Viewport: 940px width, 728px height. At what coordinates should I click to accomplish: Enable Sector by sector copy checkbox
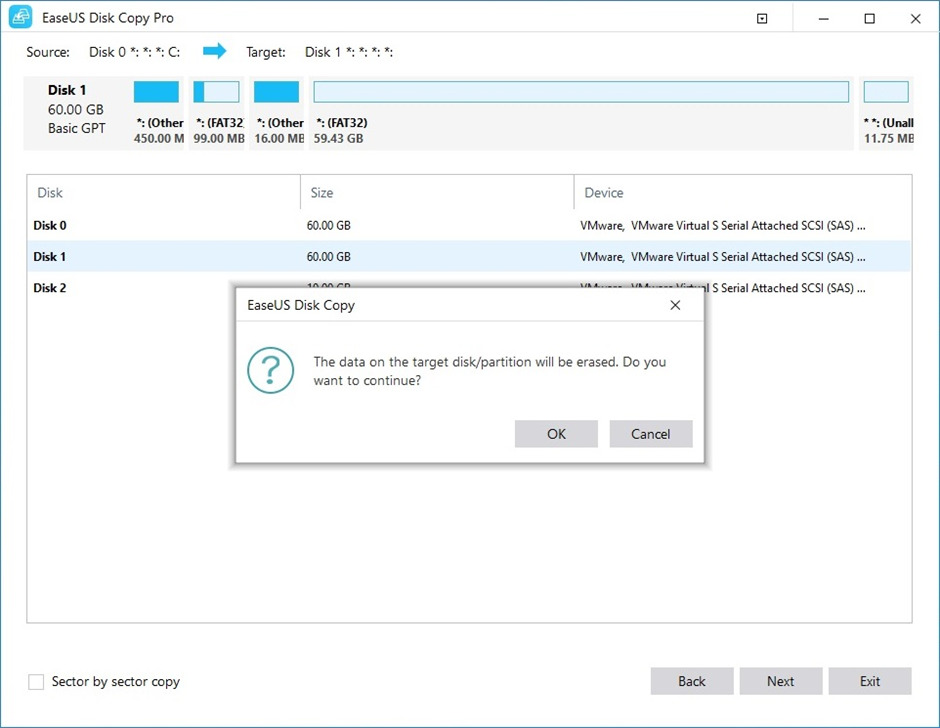pos(36,682)
